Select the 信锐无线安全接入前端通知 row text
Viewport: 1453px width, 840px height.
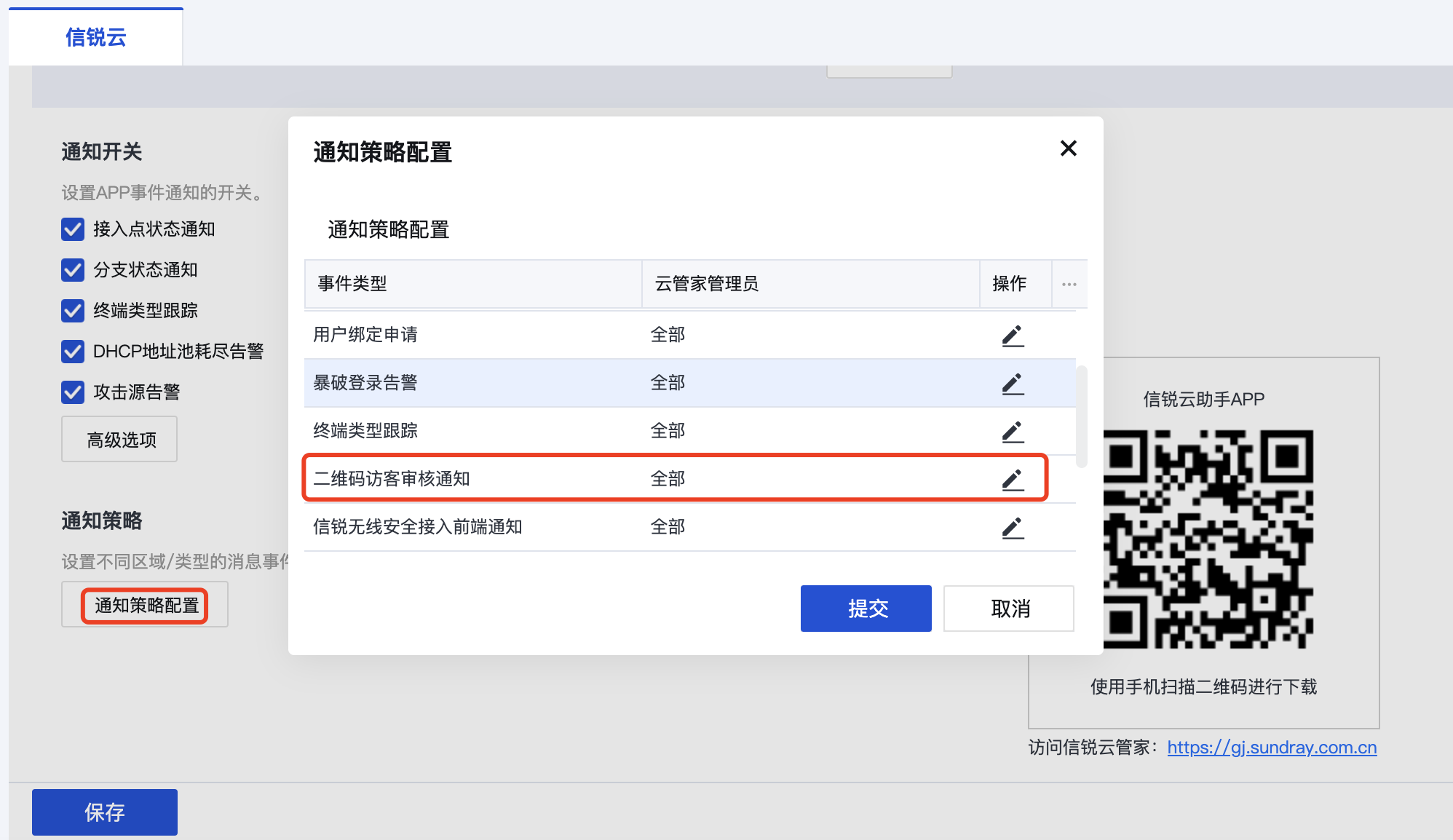point(418,526)
